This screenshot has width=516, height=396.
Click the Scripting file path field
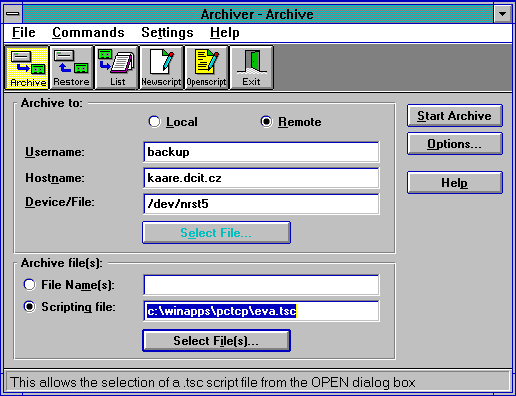point(261,311)
